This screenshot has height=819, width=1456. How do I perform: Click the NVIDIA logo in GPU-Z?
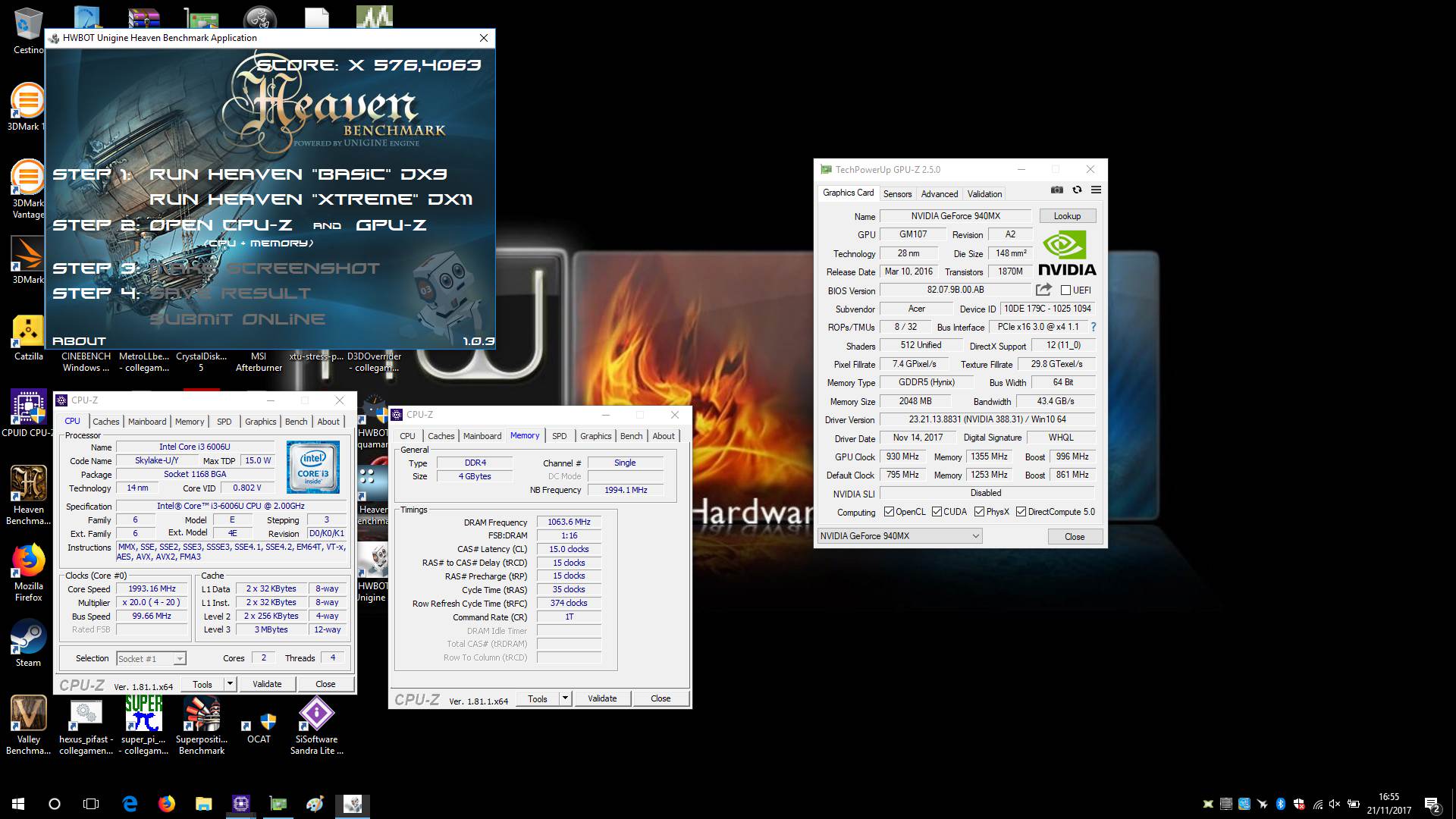[1066, 254]
